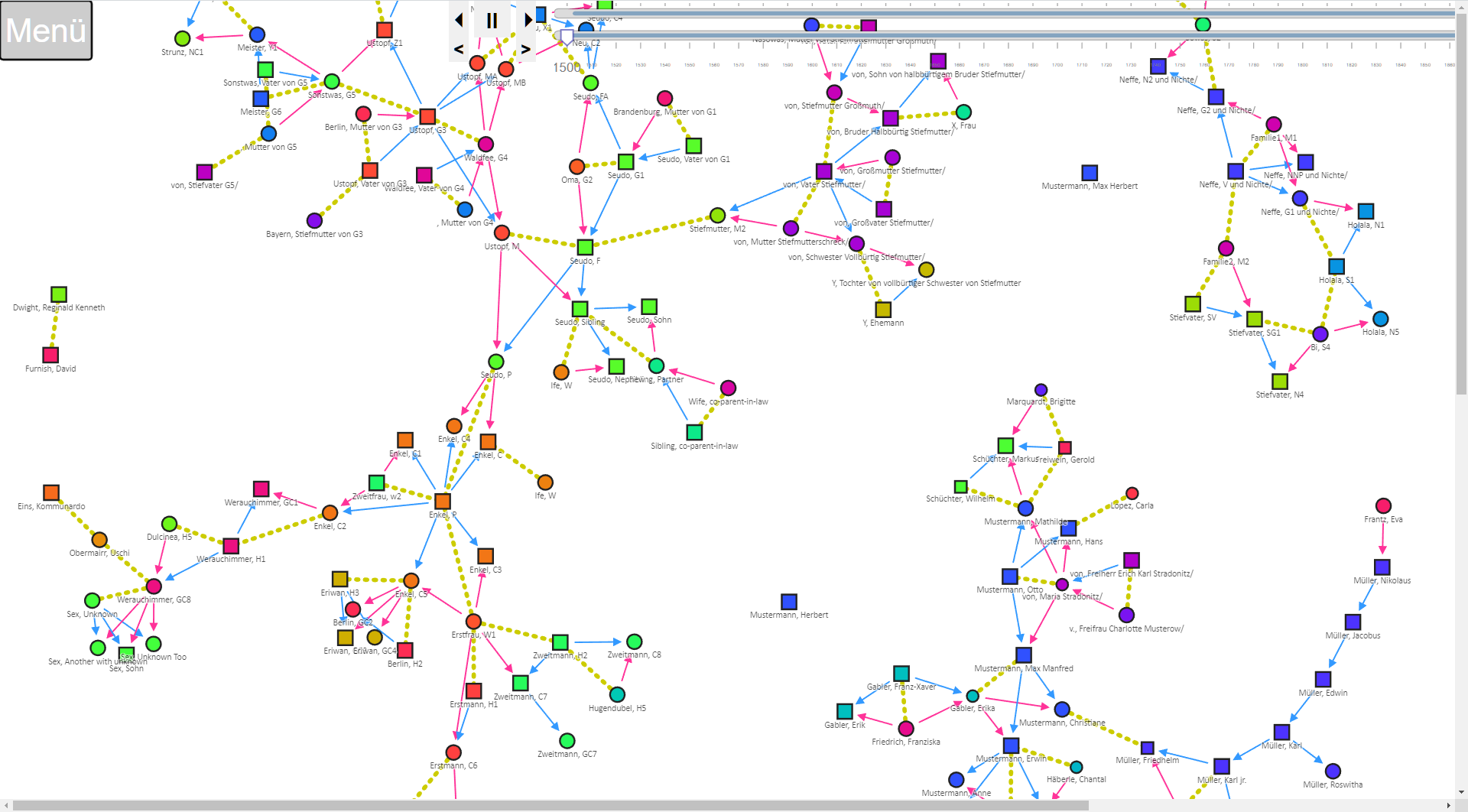
Task: Select the Frantz, Eva circle node
Action: [1383, 505]
